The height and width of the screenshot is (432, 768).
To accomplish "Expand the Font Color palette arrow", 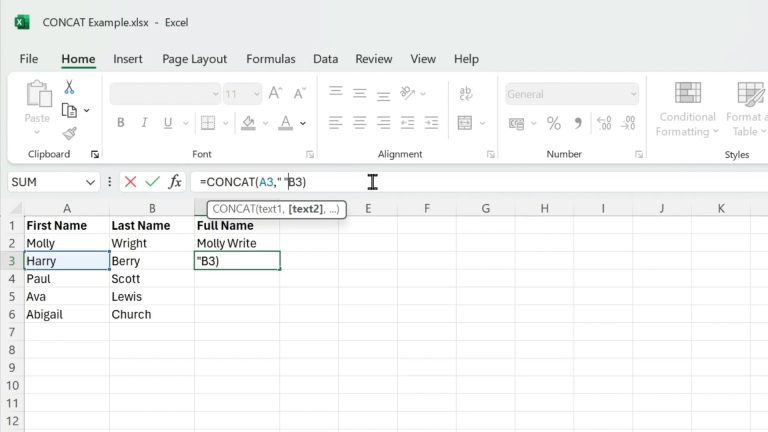I will coord(303,123).
